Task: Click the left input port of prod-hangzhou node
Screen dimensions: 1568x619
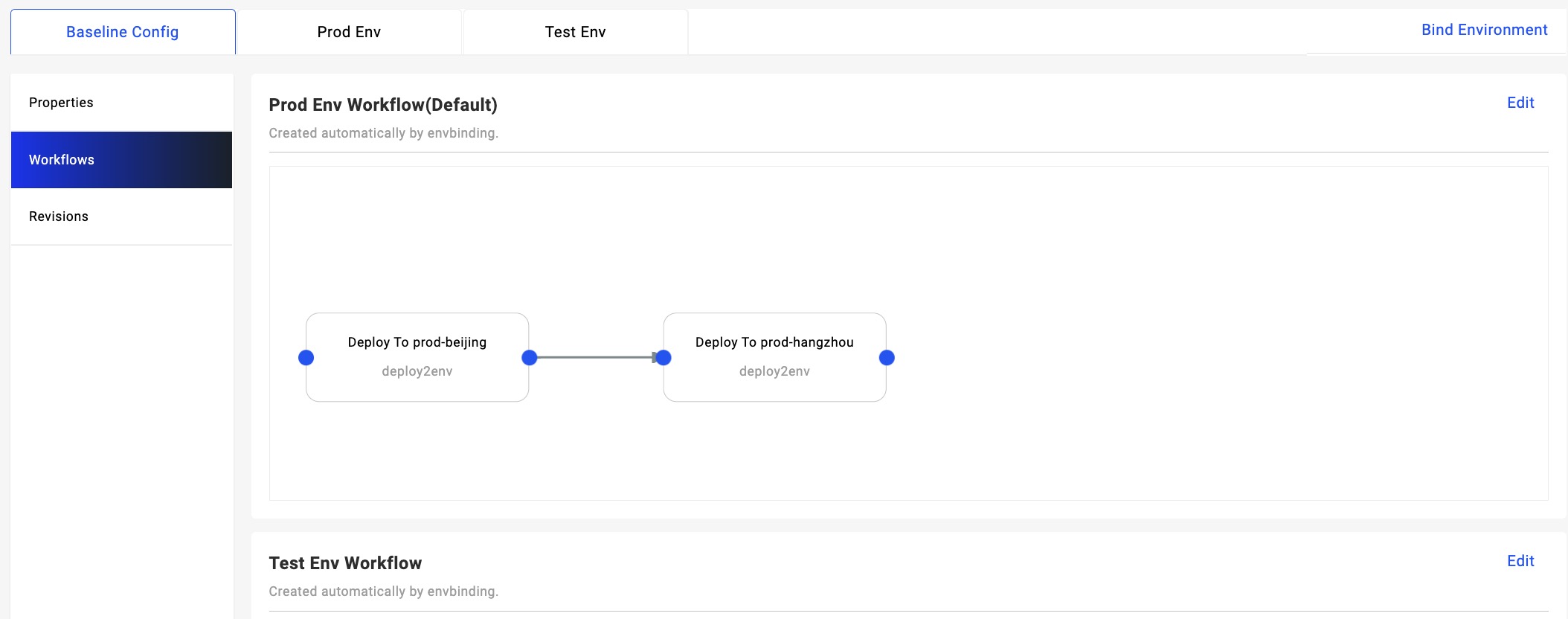Action: (x=663, y=358)
